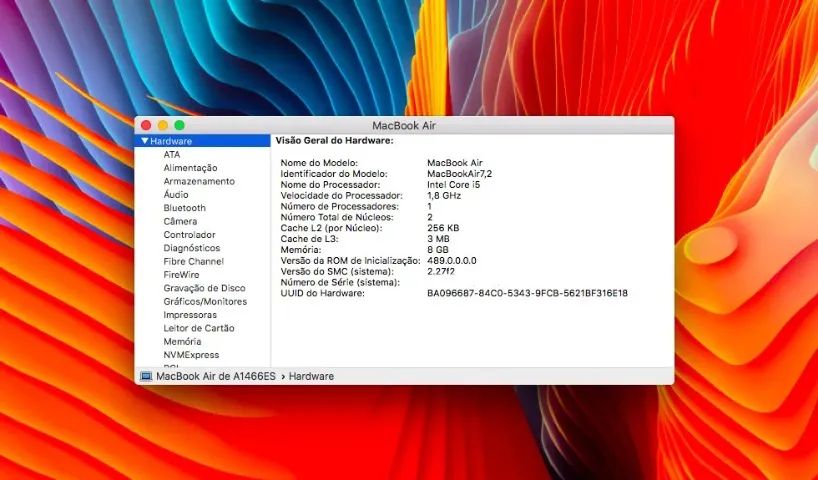Open the Câmera section

pyautogui.click(x=180, y=221)
